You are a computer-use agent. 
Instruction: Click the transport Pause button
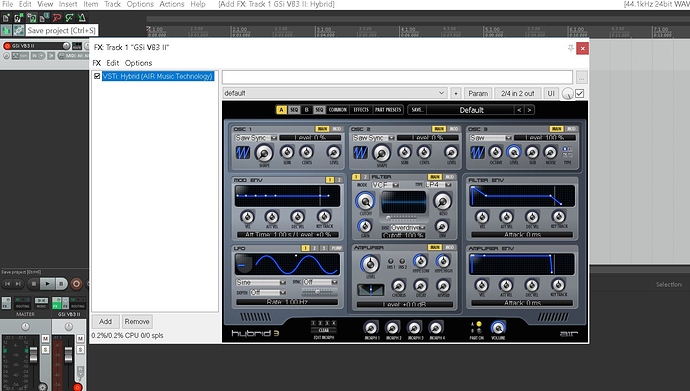(61, 284)
